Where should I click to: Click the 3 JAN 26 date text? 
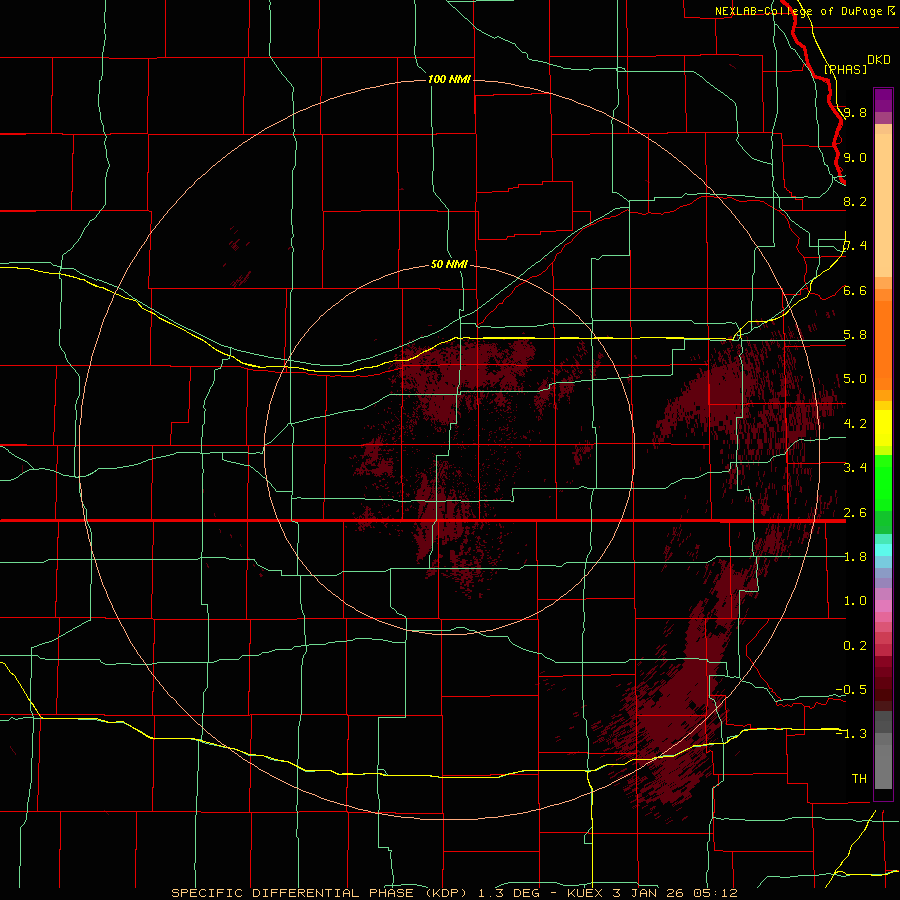pos(650,893)
